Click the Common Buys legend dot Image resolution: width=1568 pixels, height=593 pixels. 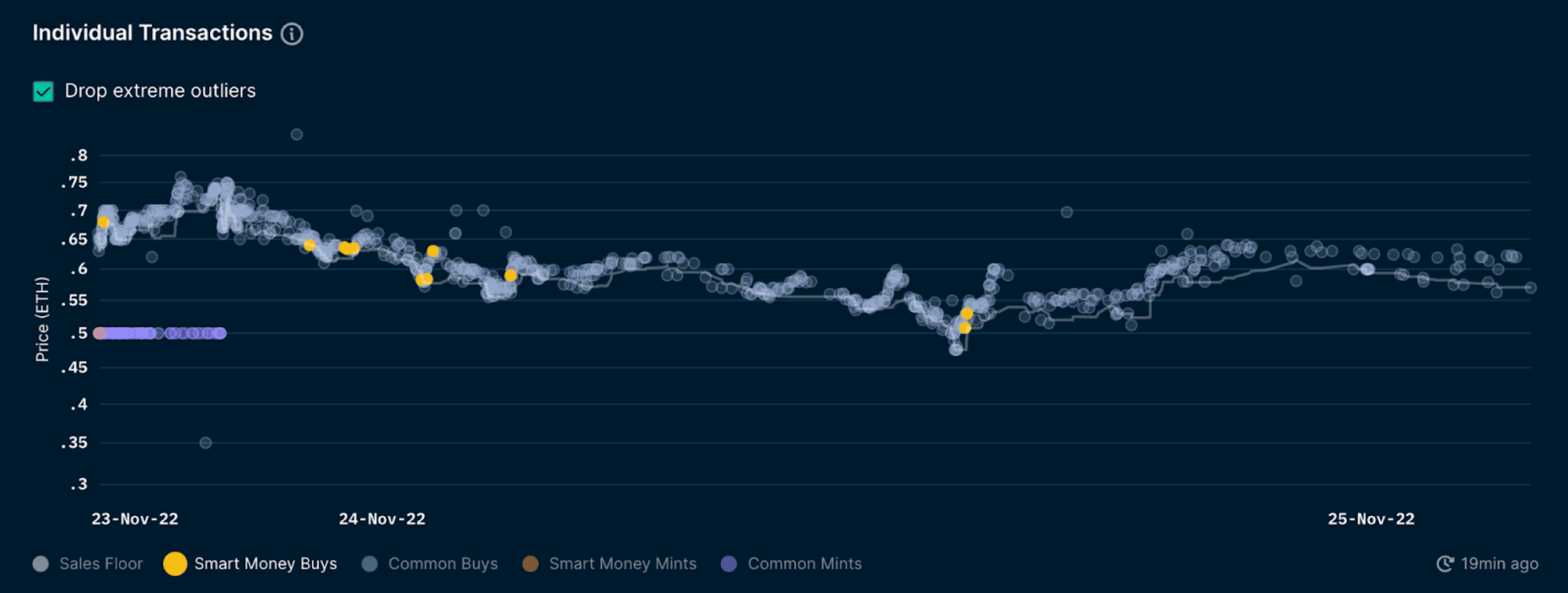tap(370, 564)
